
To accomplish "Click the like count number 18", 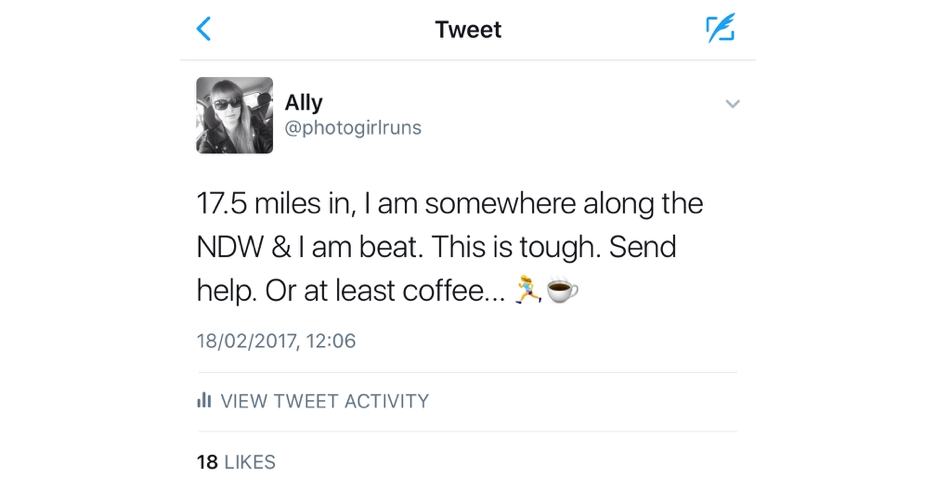I will coord(207,462).
